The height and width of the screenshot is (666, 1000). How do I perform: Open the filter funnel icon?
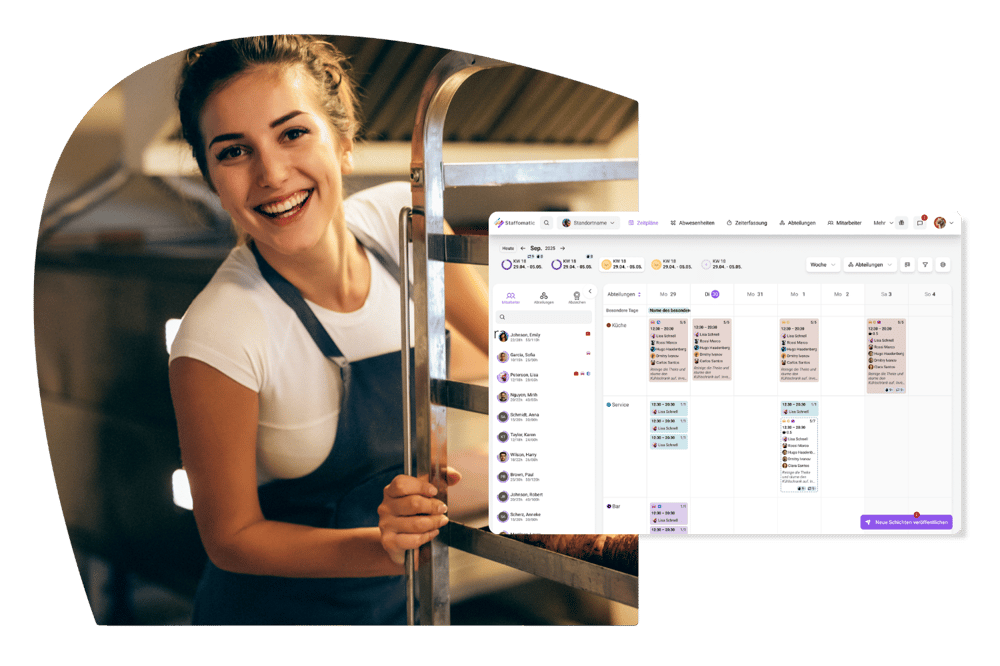coord(925,265)
